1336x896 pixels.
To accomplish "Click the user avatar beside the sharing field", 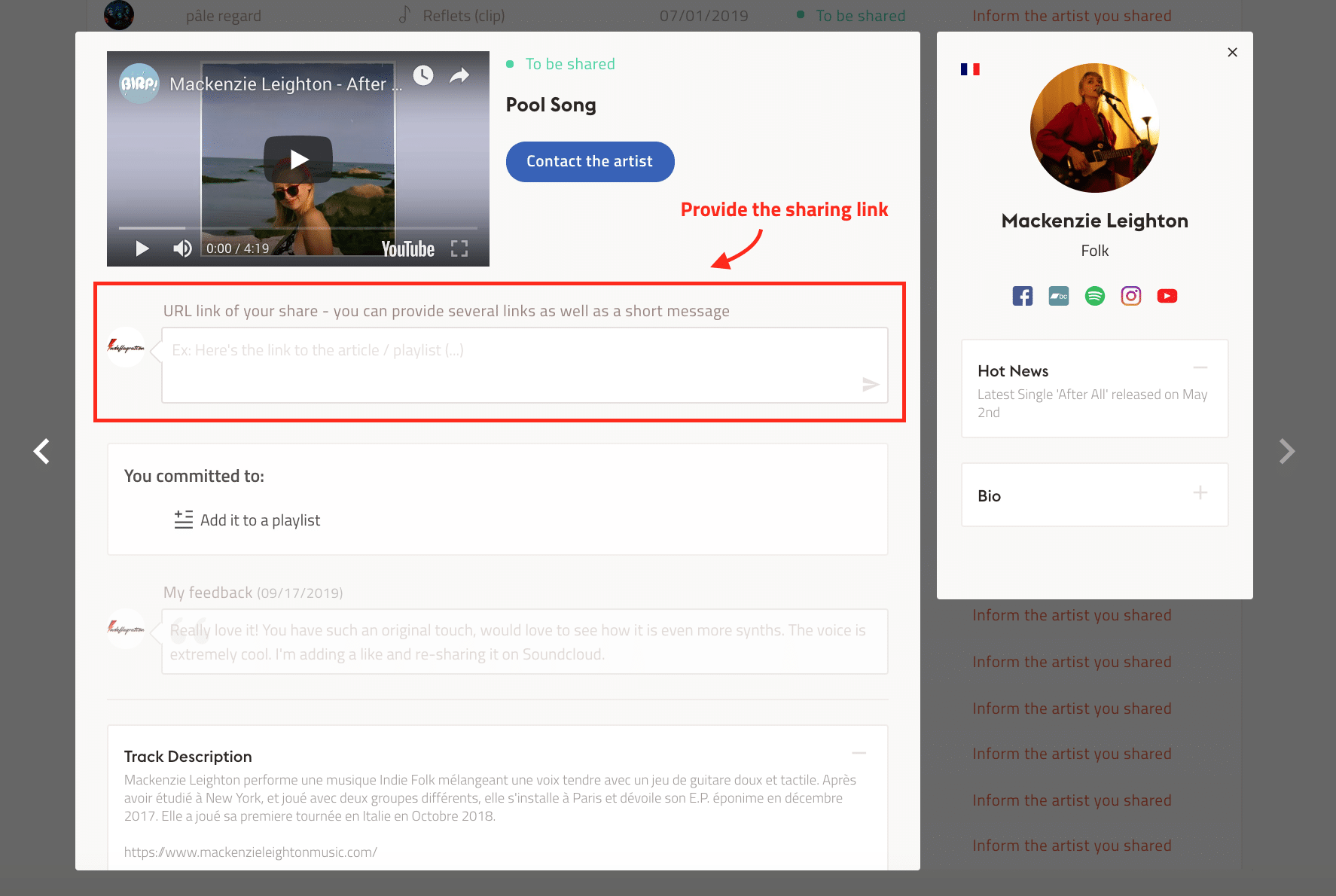I will (126, 347).
